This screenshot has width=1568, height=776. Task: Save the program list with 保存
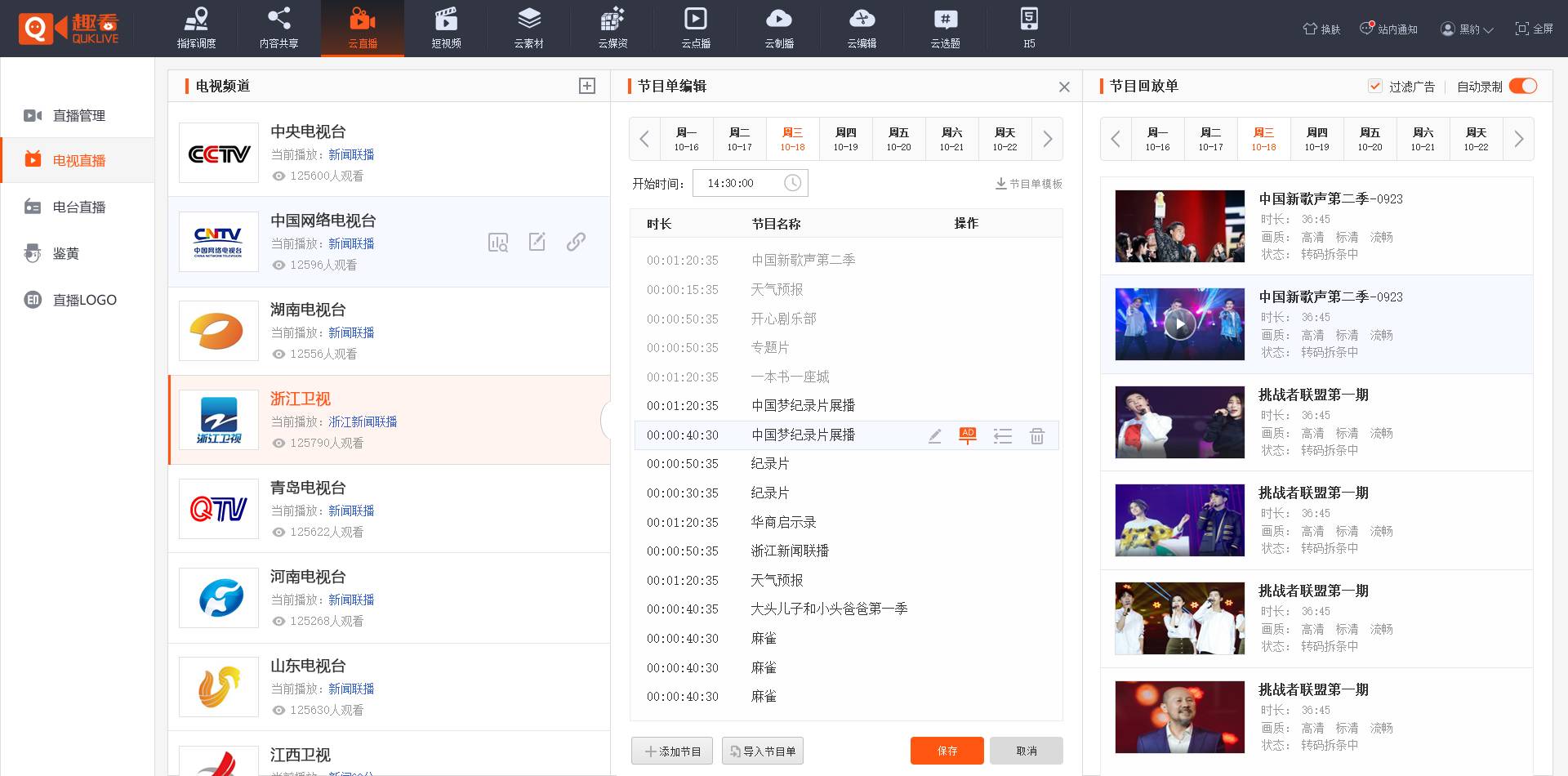click(x=947, y=751)
